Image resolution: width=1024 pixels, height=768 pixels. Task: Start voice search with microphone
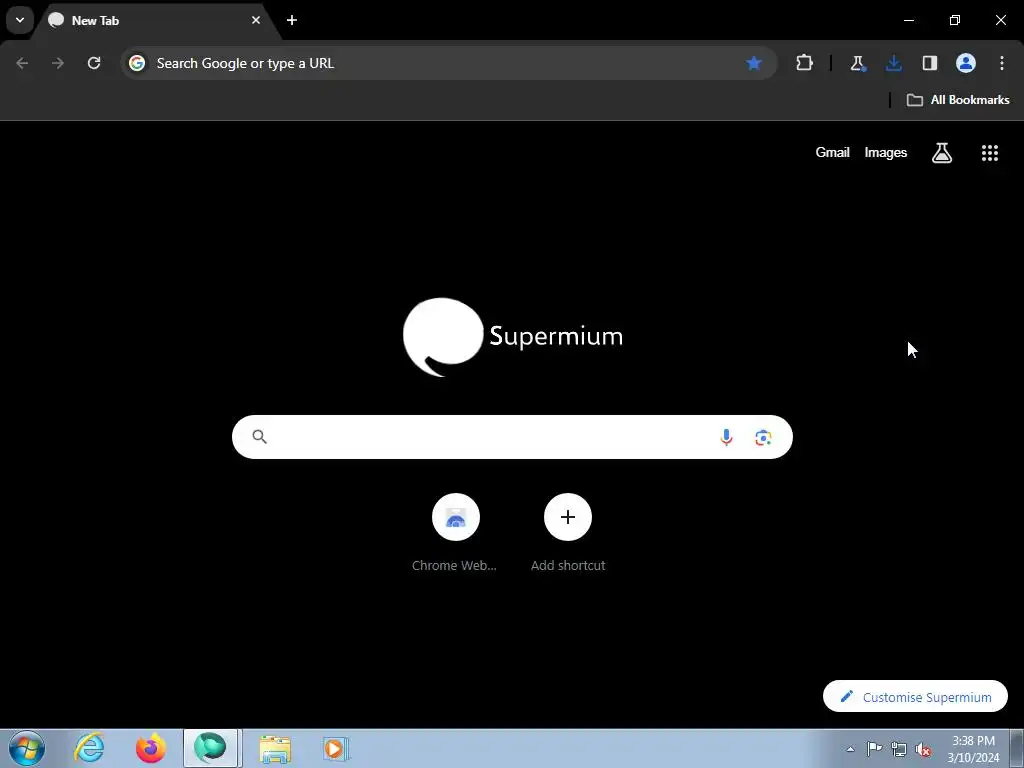[x=726, y=437]
